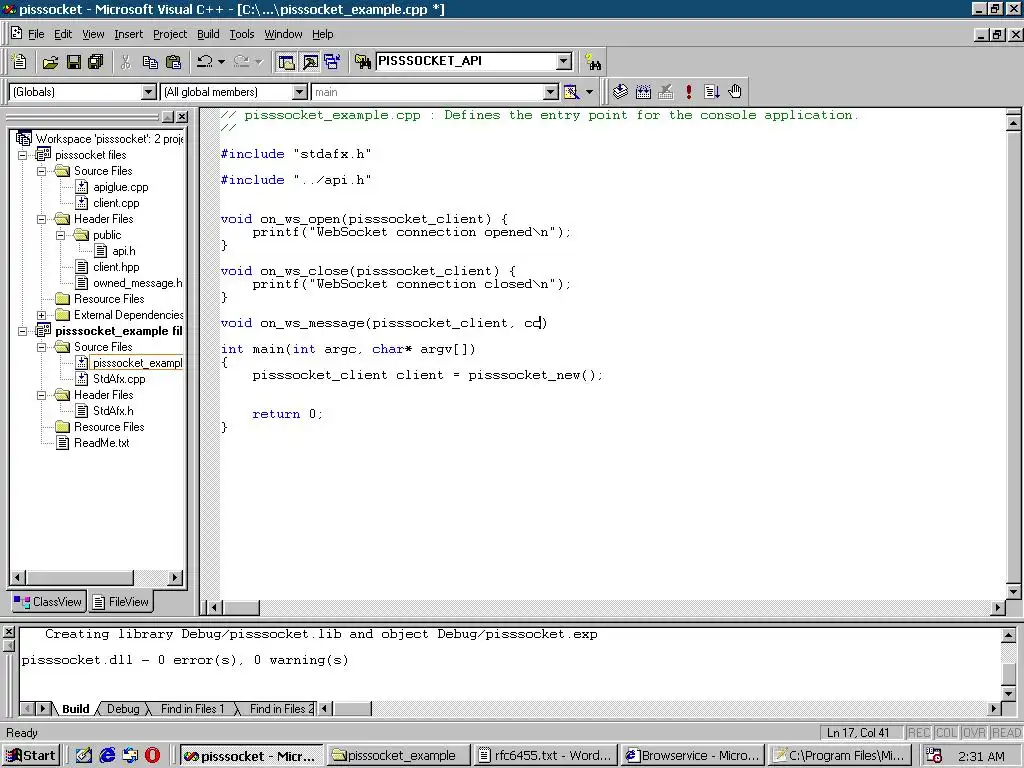Open the File menu
Screen dimensions: 1024x768
36,34
